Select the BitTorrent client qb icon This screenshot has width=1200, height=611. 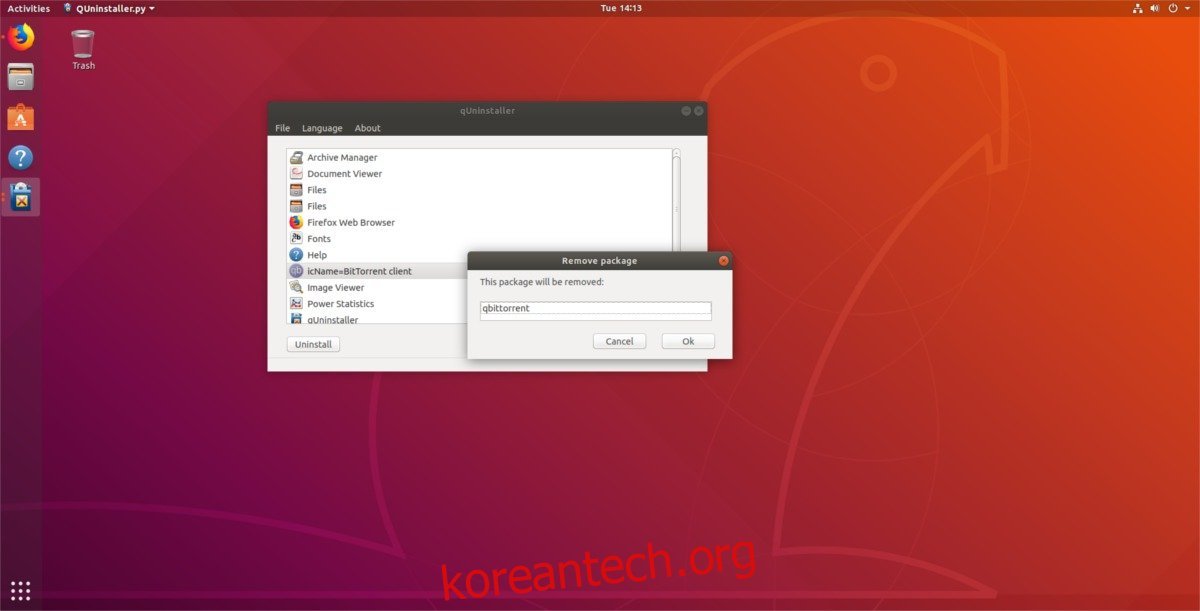[296, 270]
